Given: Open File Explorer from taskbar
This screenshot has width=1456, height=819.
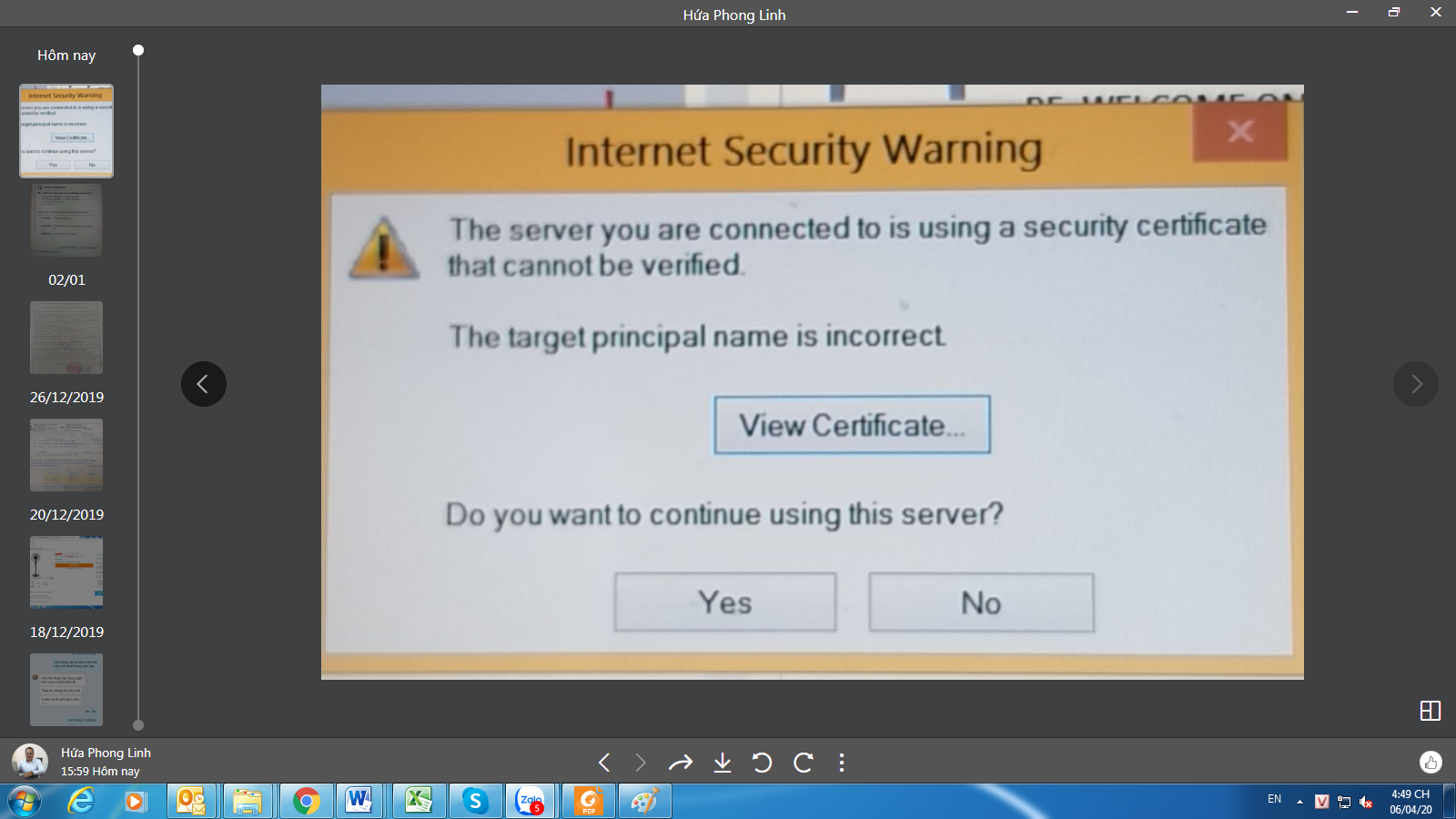Looking at the screenshot, I should pos(248,802).
